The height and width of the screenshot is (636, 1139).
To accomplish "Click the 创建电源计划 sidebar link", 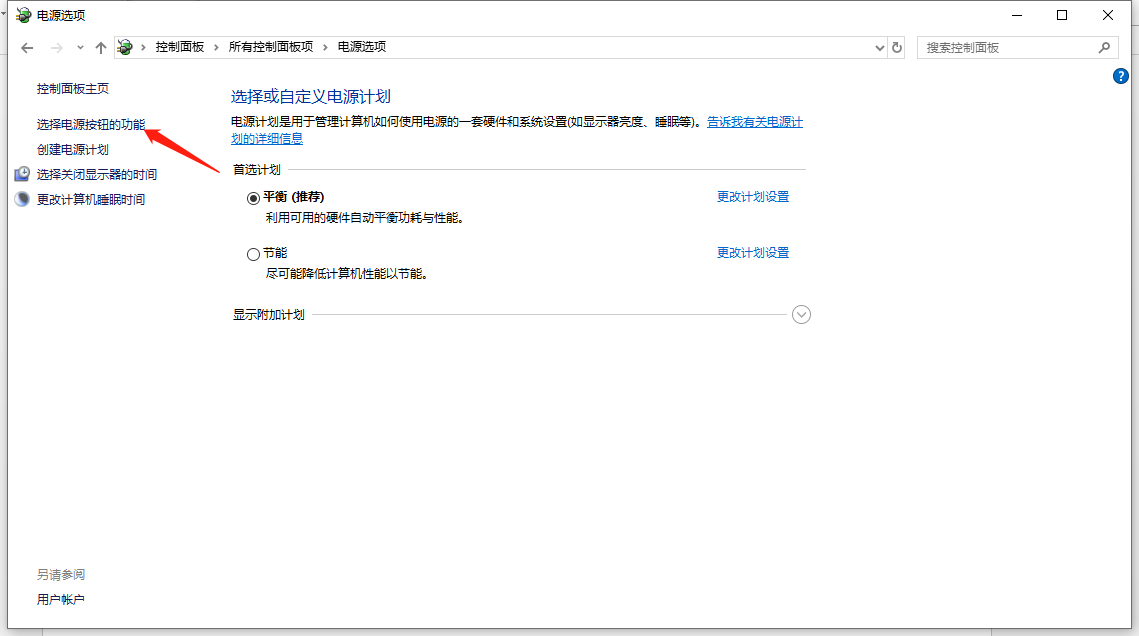I will [73, 150].
